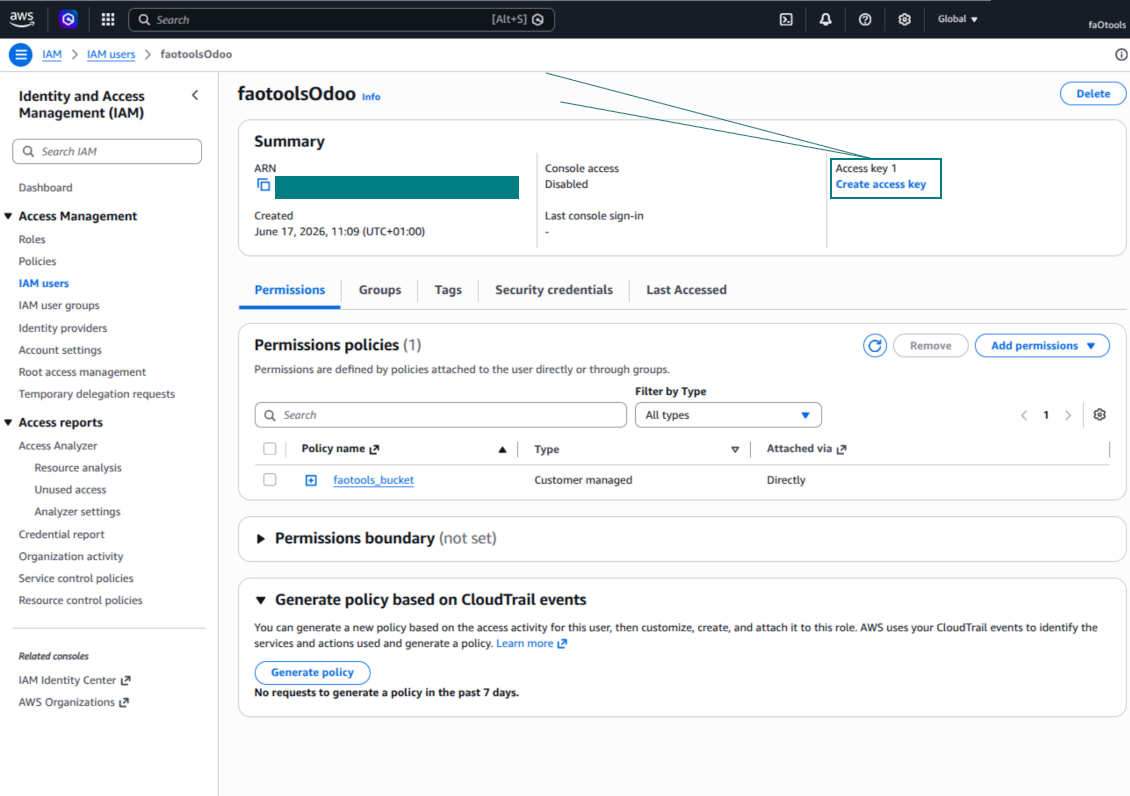This screenshot has height=796, width=1130.
Task: Focus the top AWS Search bar
Action: (341, 19)
